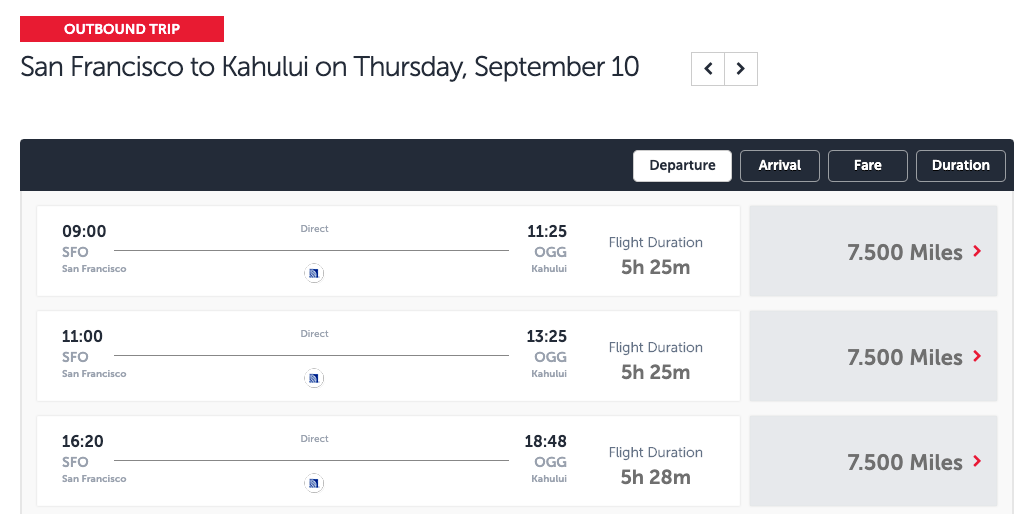The width and height of the screenshot is (1024, 514).
Task: Click red chevron on 16:20 flight fare
Action: coord(977,462)
